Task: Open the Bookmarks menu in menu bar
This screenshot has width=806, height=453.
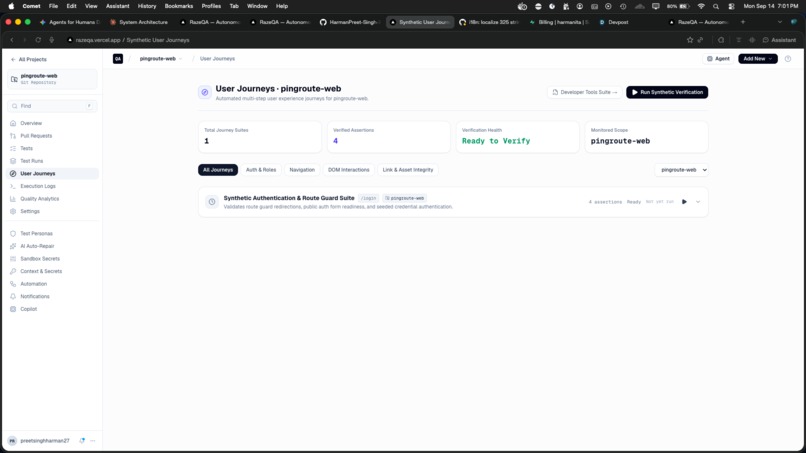Action: pyautogui.click(x=178, y=6)
